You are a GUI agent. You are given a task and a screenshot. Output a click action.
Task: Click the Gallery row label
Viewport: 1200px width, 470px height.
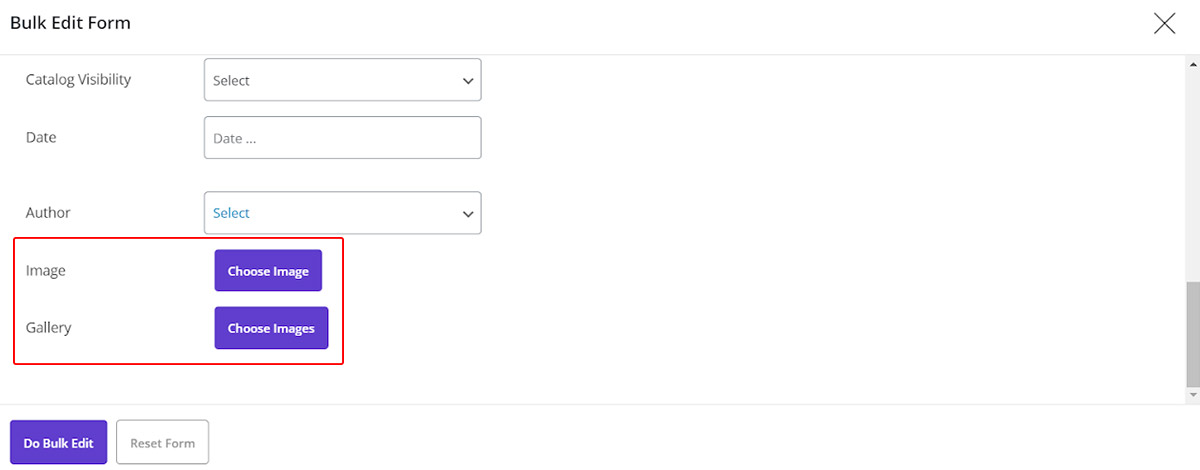[x=48, y=327]
